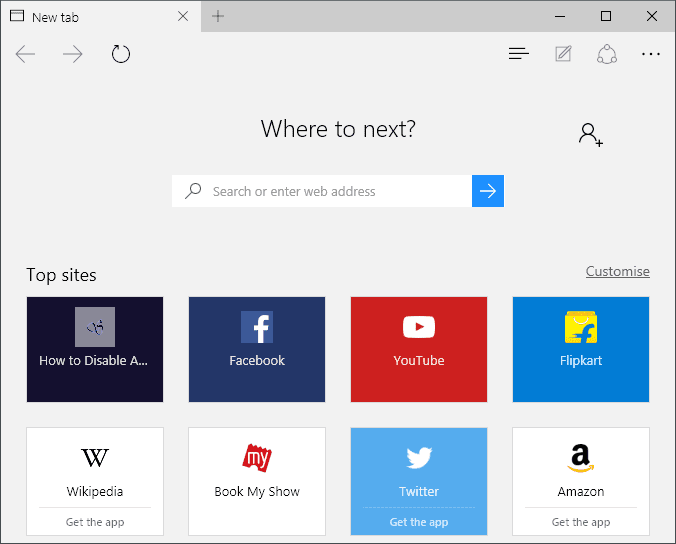Click the Amazon tile label
Image resolution: width=676 pixels, height=544 pixels.
click(x=581, y=491)
